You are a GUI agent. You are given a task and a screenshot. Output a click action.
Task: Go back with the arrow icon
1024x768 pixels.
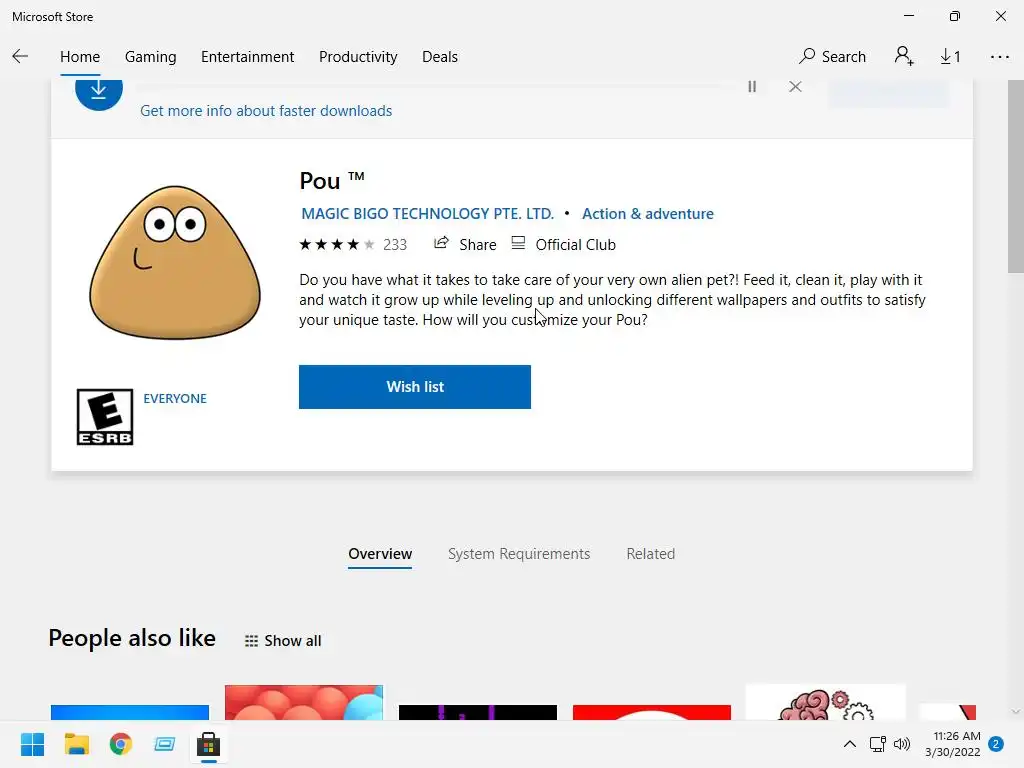(20, 57)
